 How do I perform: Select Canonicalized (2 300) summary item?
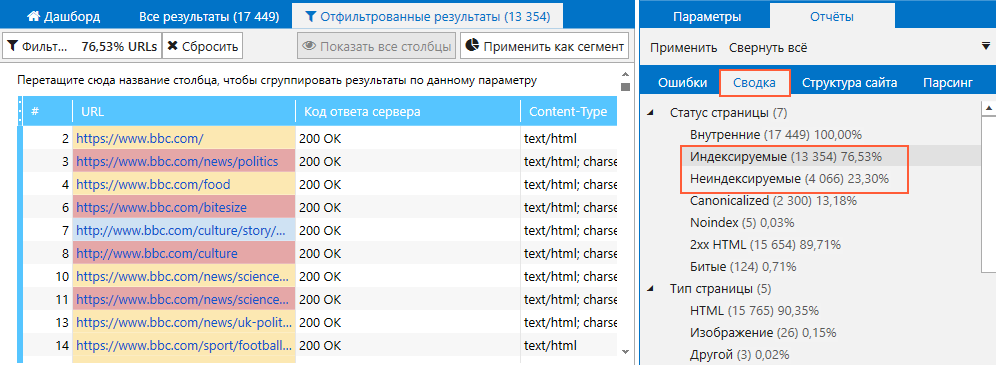point(773,201)
